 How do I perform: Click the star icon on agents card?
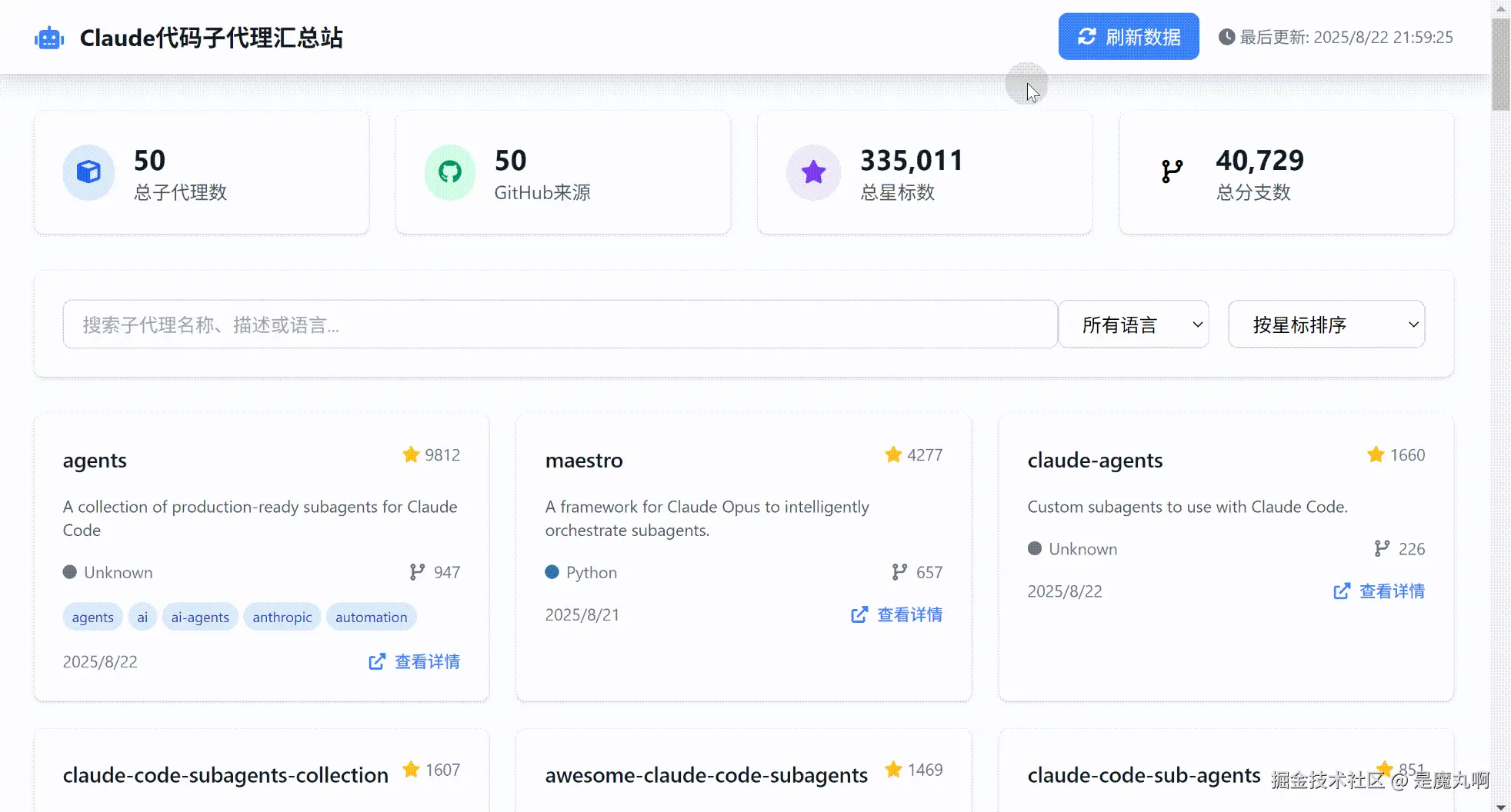[411, 454]
